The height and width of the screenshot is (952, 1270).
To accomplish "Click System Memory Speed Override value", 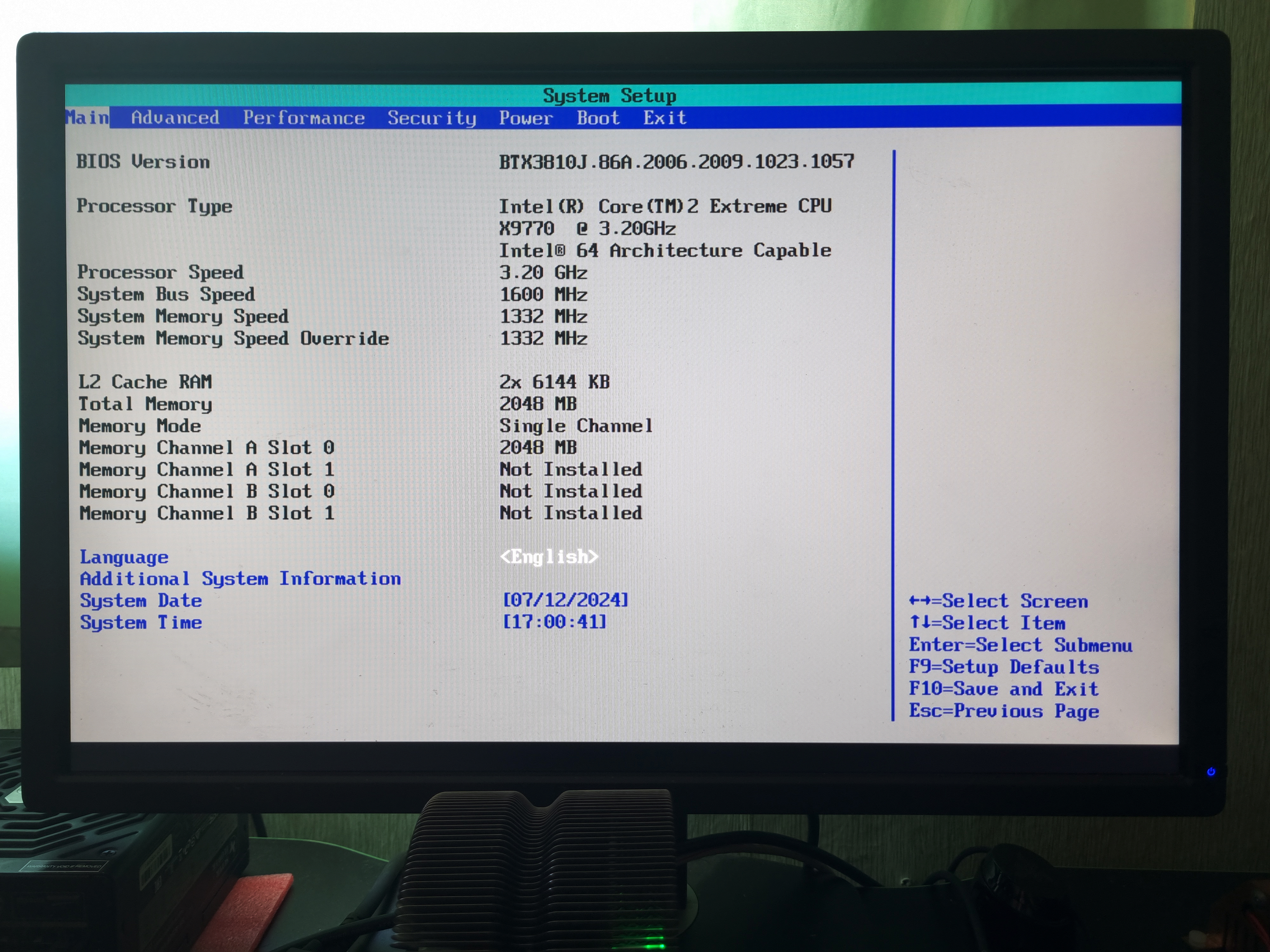I will [x=543, y=339].
